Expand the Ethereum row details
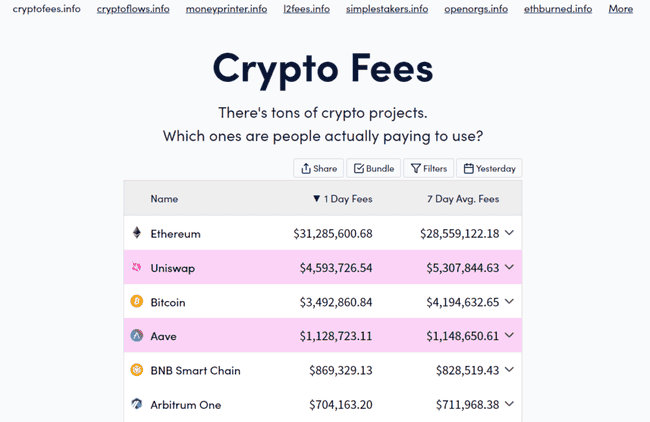The image size is (650, 422). (509, 233)
